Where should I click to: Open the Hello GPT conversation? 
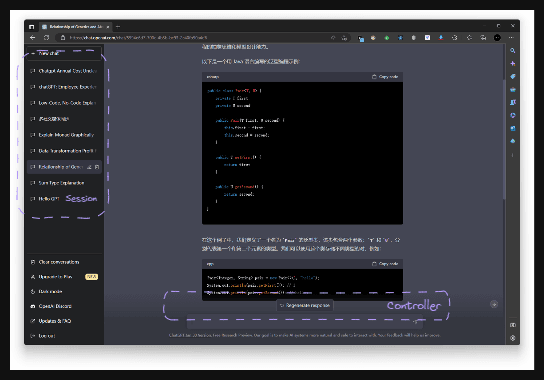(64, 199)
